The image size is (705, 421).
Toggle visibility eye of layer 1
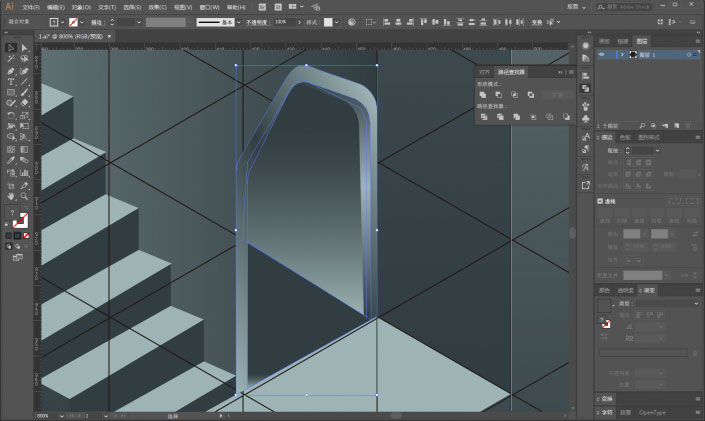[x=602, y=54]
